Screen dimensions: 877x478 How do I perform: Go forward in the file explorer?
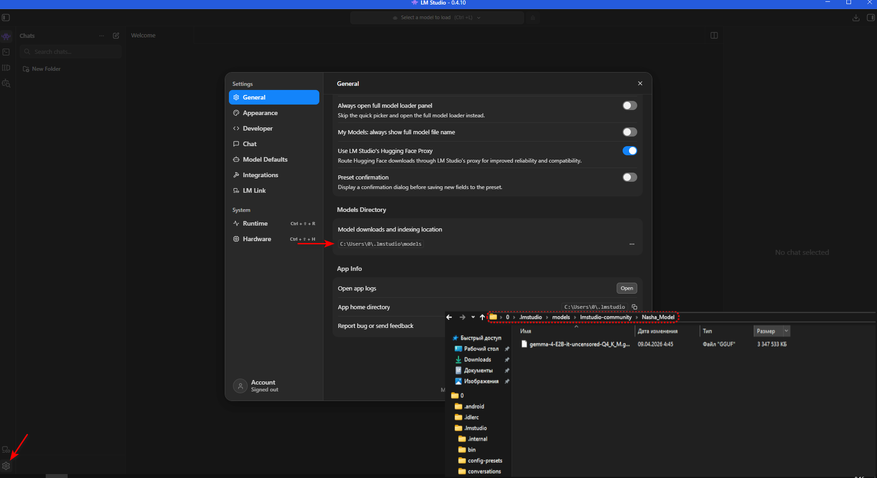click(462, 317)
